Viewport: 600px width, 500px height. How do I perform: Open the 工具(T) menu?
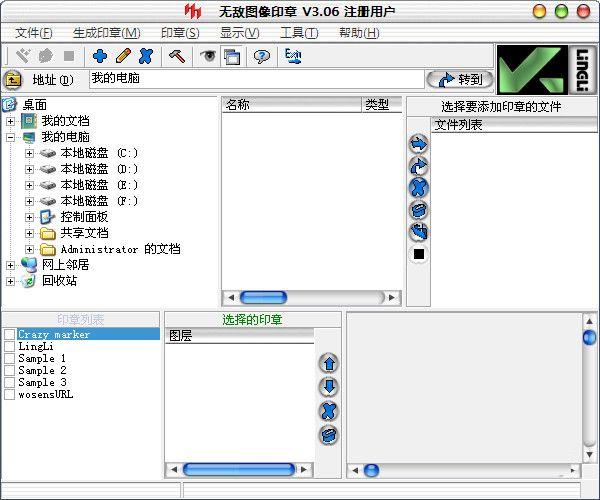[298, 33]
